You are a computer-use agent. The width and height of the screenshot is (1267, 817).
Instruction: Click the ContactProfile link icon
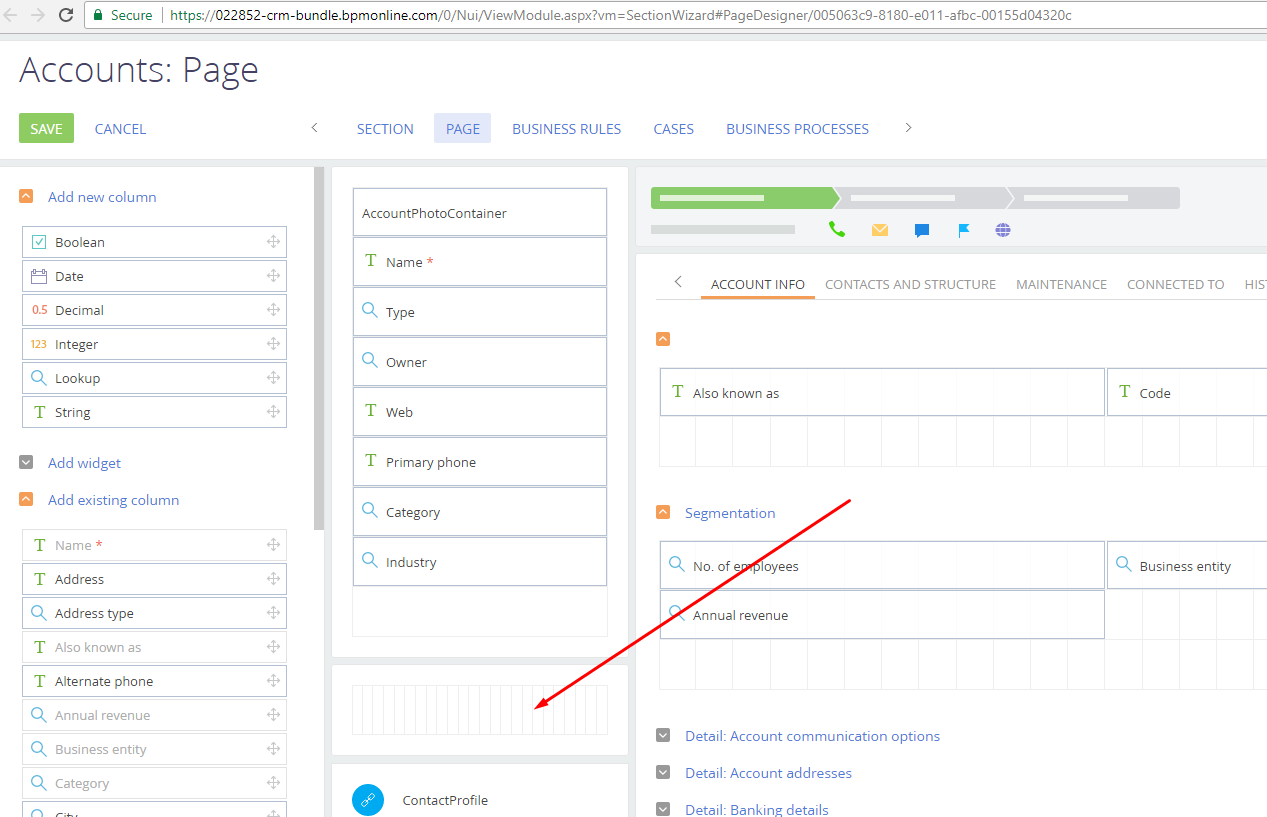coord(368,800)
